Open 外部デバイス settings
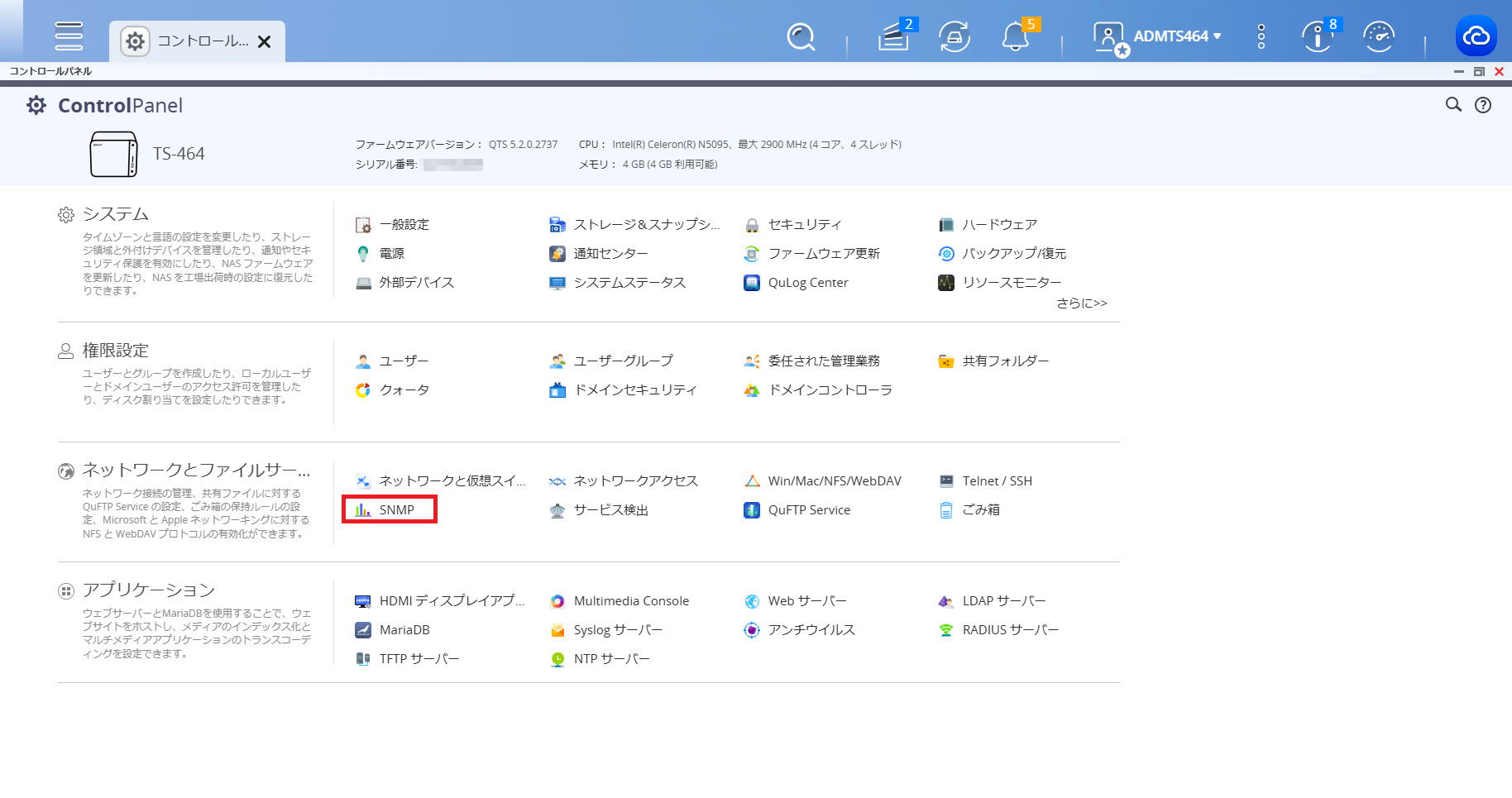The image size is (1512, 798). click(x=404, y=283)
